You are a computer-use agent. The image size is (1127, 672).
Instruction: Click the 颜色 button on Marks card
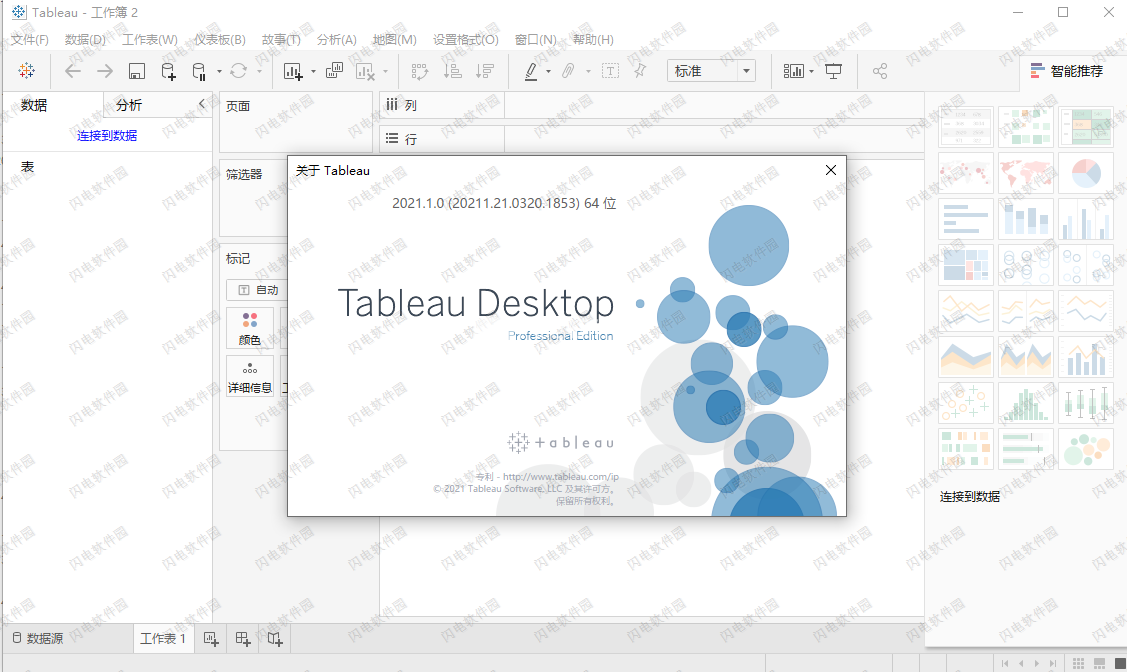pyautogui.click(x=250, y=328)
